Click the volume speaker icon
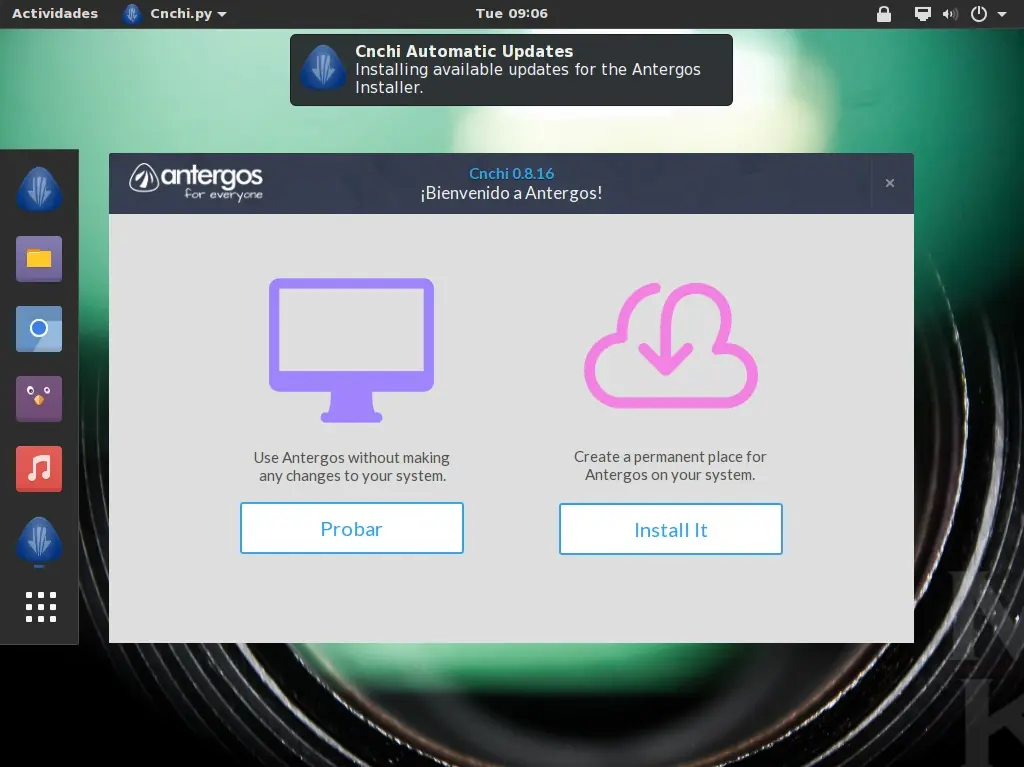The height and width of the screenshot is (767, 1024). [950, 14]
